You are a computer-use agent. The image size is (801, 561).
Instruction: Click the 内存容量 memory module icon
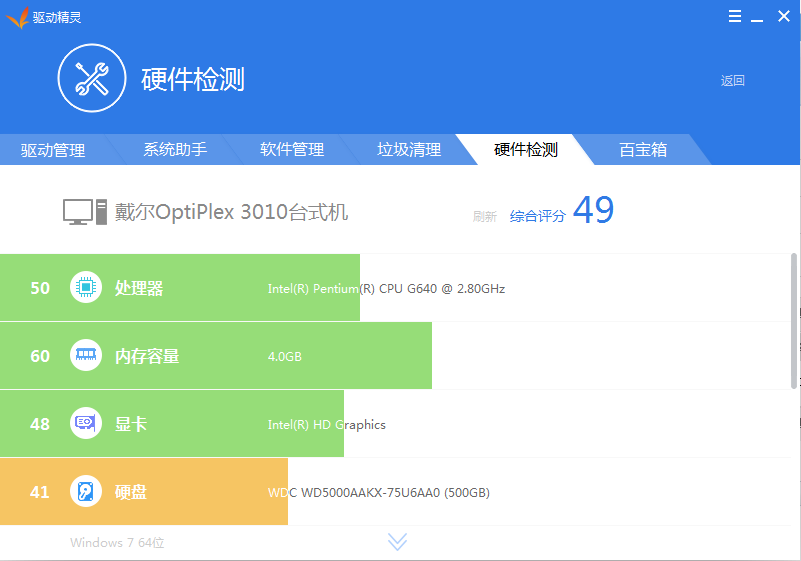coord(86,355)
